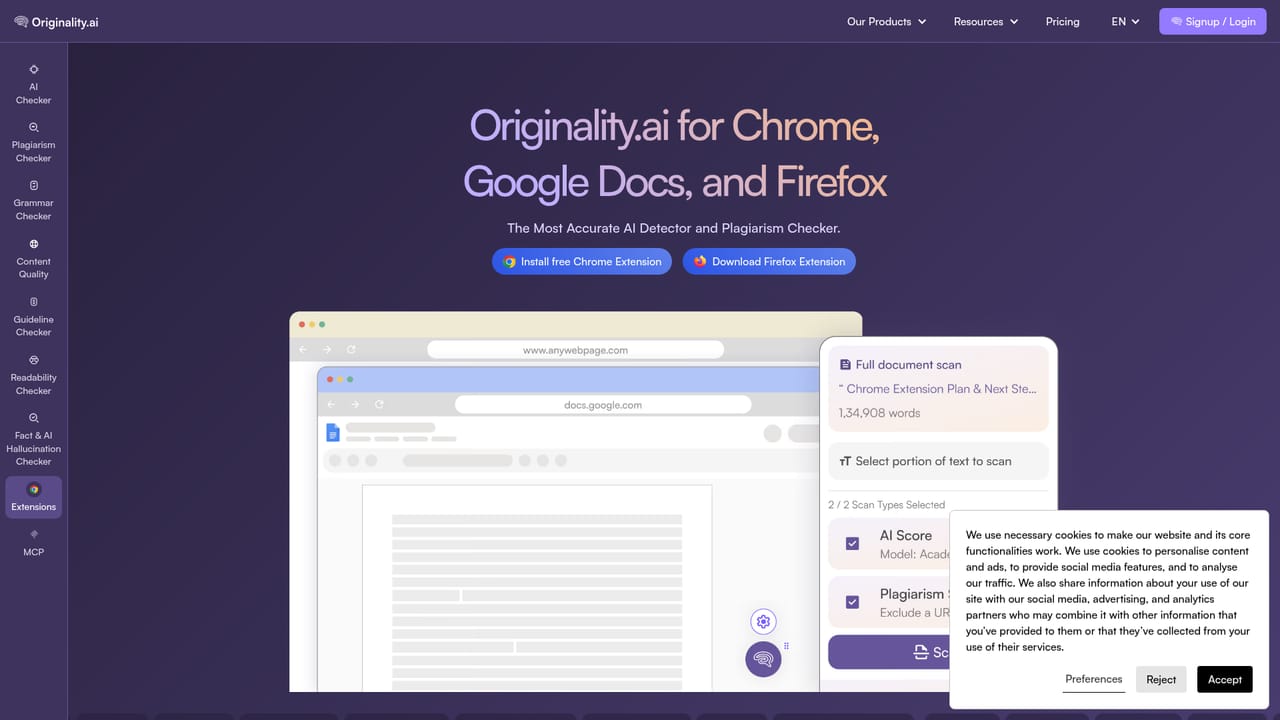The image size is (1280, 720).
Task: Click the settings gear icon beside the document
Action: pos(763,622)
